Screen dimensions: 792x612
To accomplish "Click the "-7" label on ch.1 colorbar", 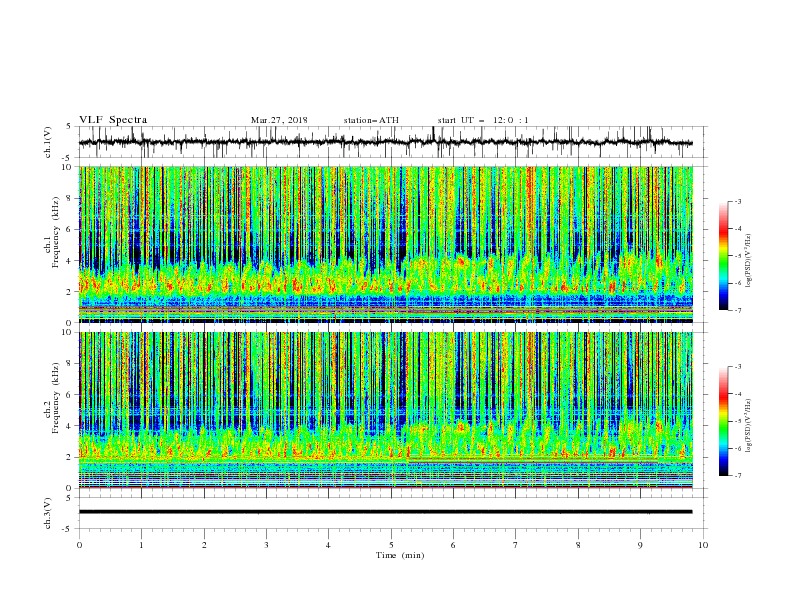I will (x=738, y=311).
